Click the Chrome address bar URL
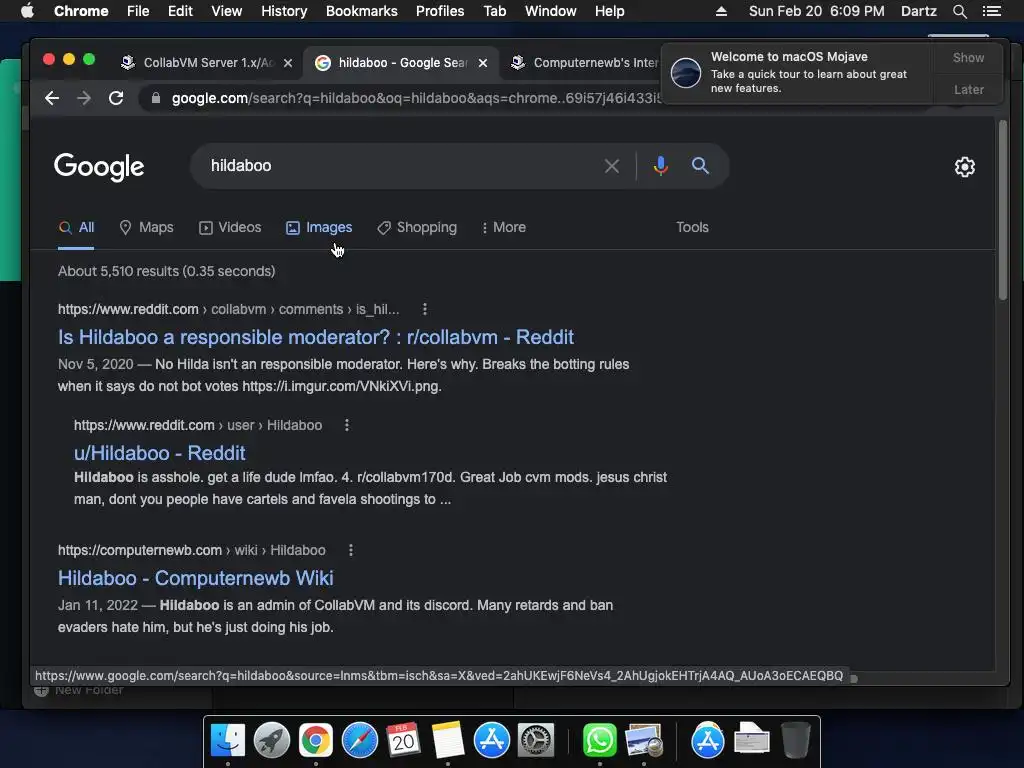The height and width of the screenshot is (768, 1024). (x=415, y=98)
